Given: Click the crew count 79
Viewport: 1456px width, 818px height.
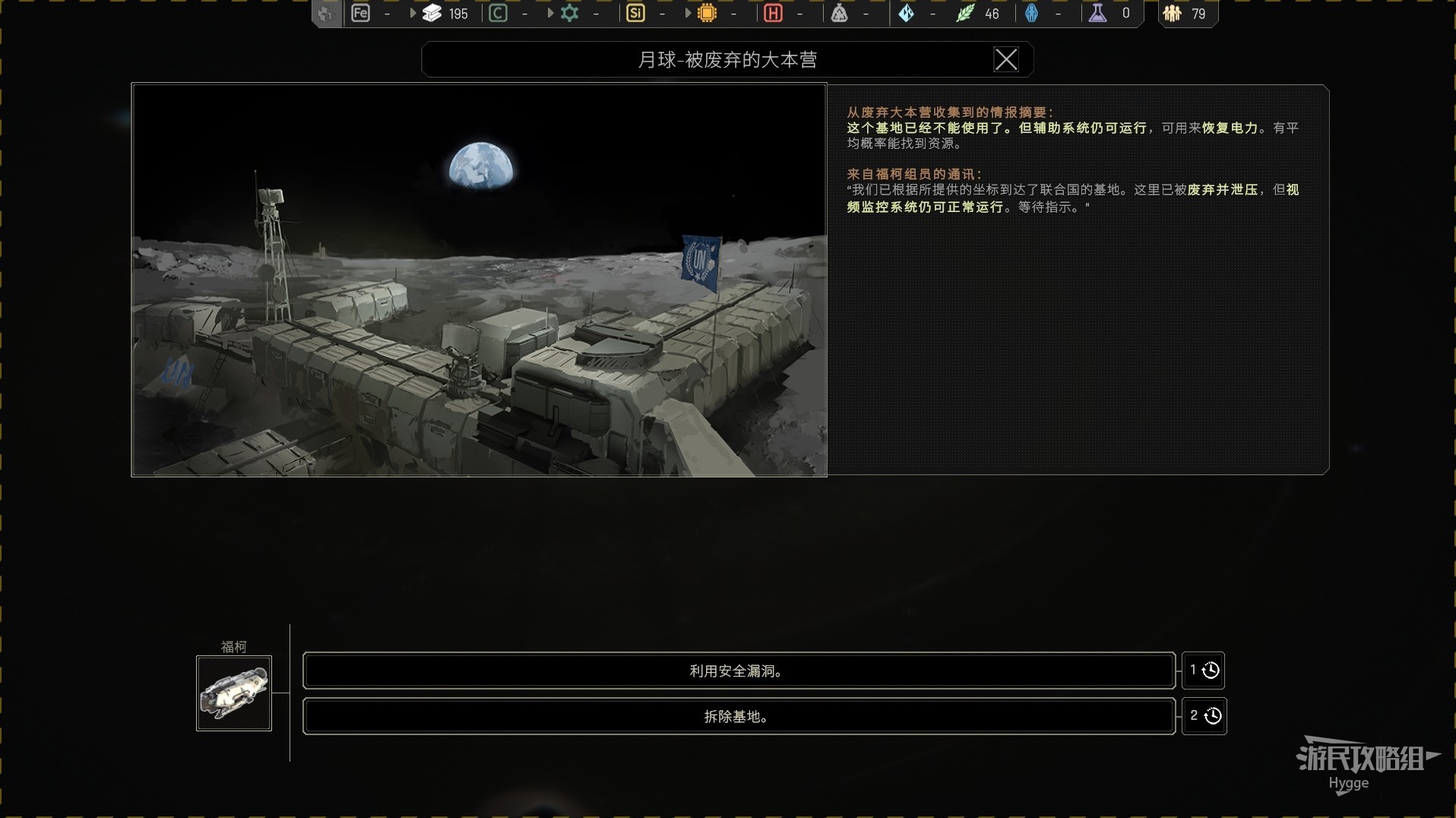Looking at the screenshot, I should [x=1198, y=14].
